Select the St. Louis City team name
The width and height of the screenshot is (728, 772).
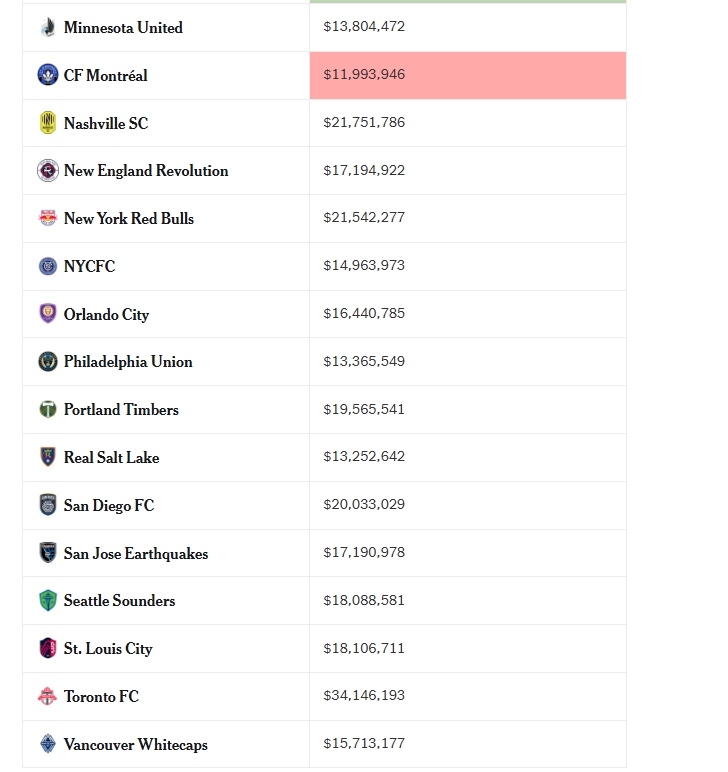pyautogui.click(x=108, y=649)
